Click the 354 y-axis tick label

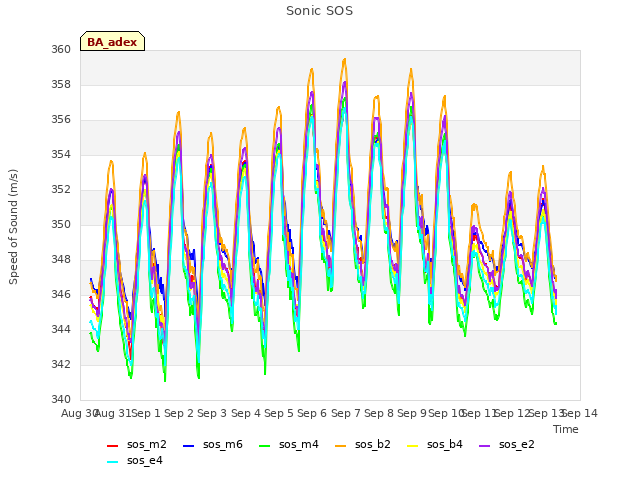(61, 154)
